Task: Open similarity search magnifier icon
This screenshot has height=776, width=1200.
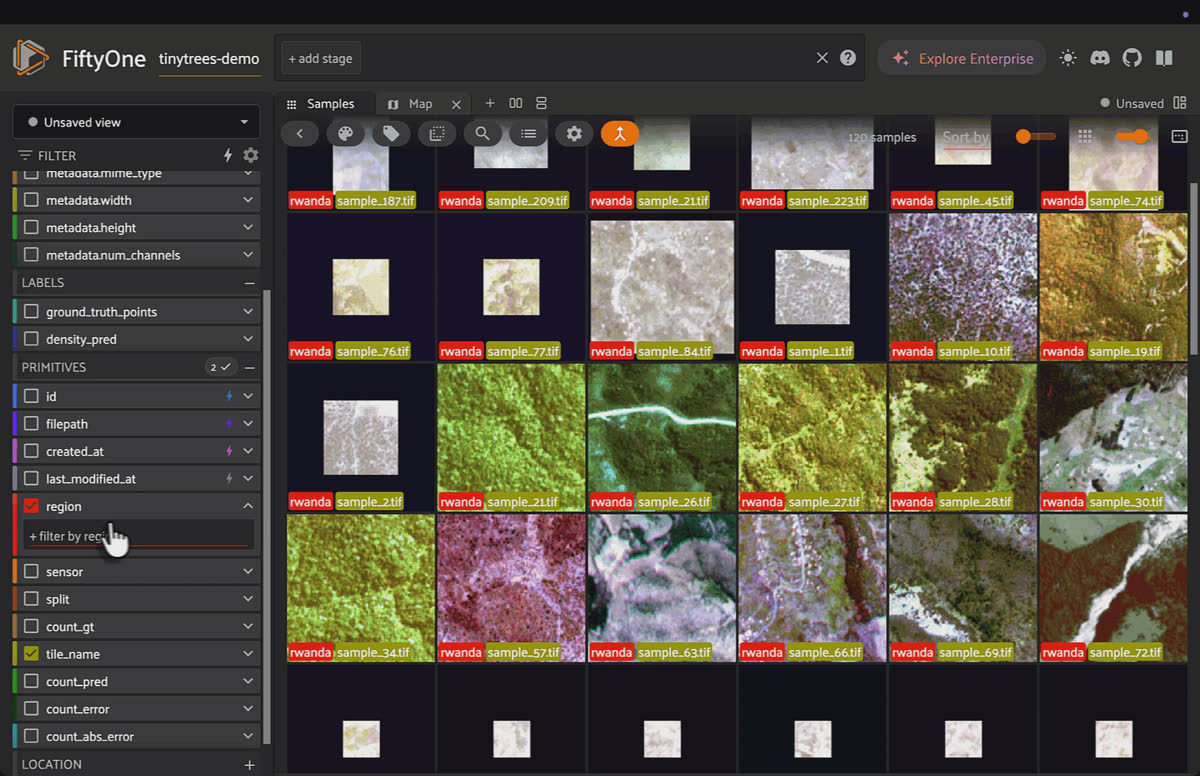Action: (483, 134)
